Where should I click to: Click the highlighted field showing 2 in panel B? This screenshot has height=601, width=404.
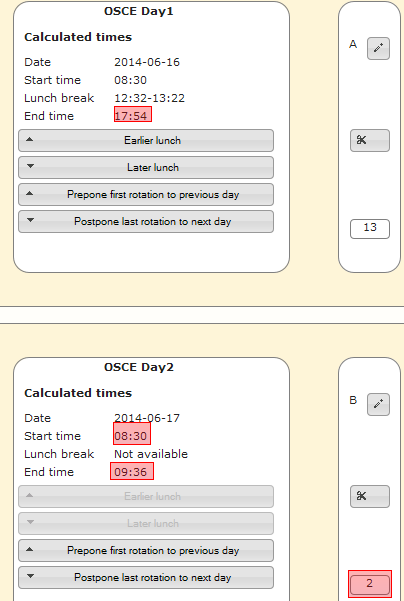pos(370,584)
